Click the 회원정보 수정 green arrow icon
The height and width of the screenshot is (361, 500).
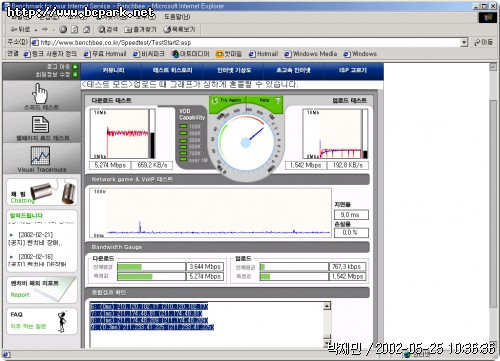75,74
